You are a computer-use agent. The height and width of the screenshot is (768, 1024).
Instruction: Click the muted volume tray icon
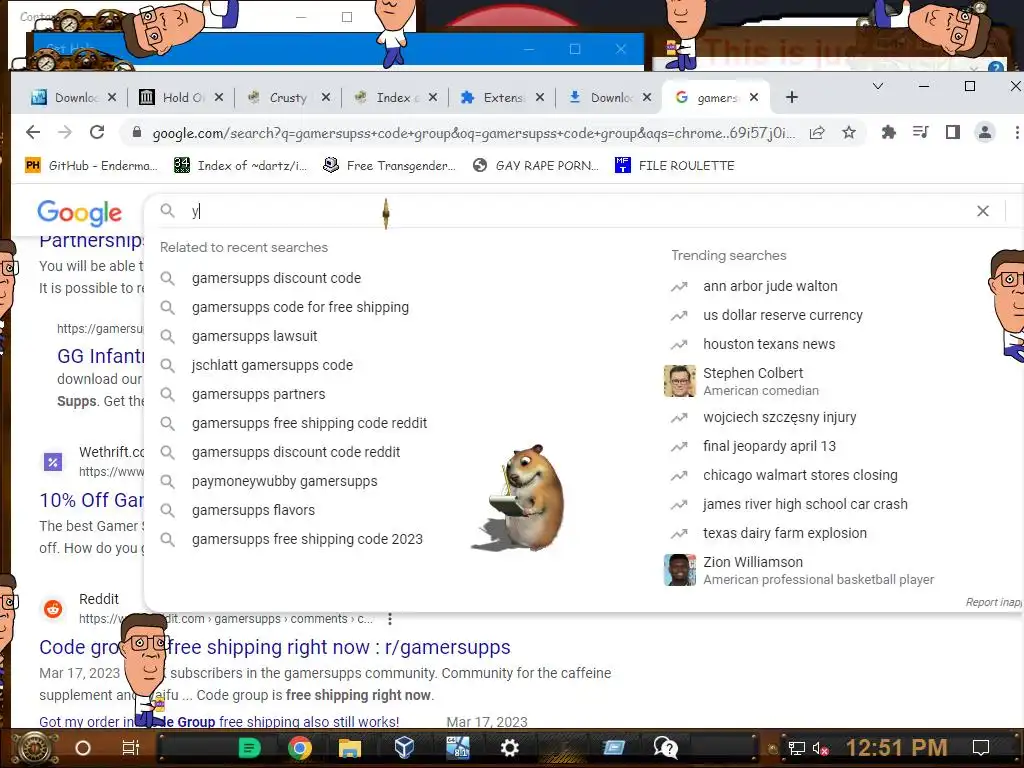[820, 748]
